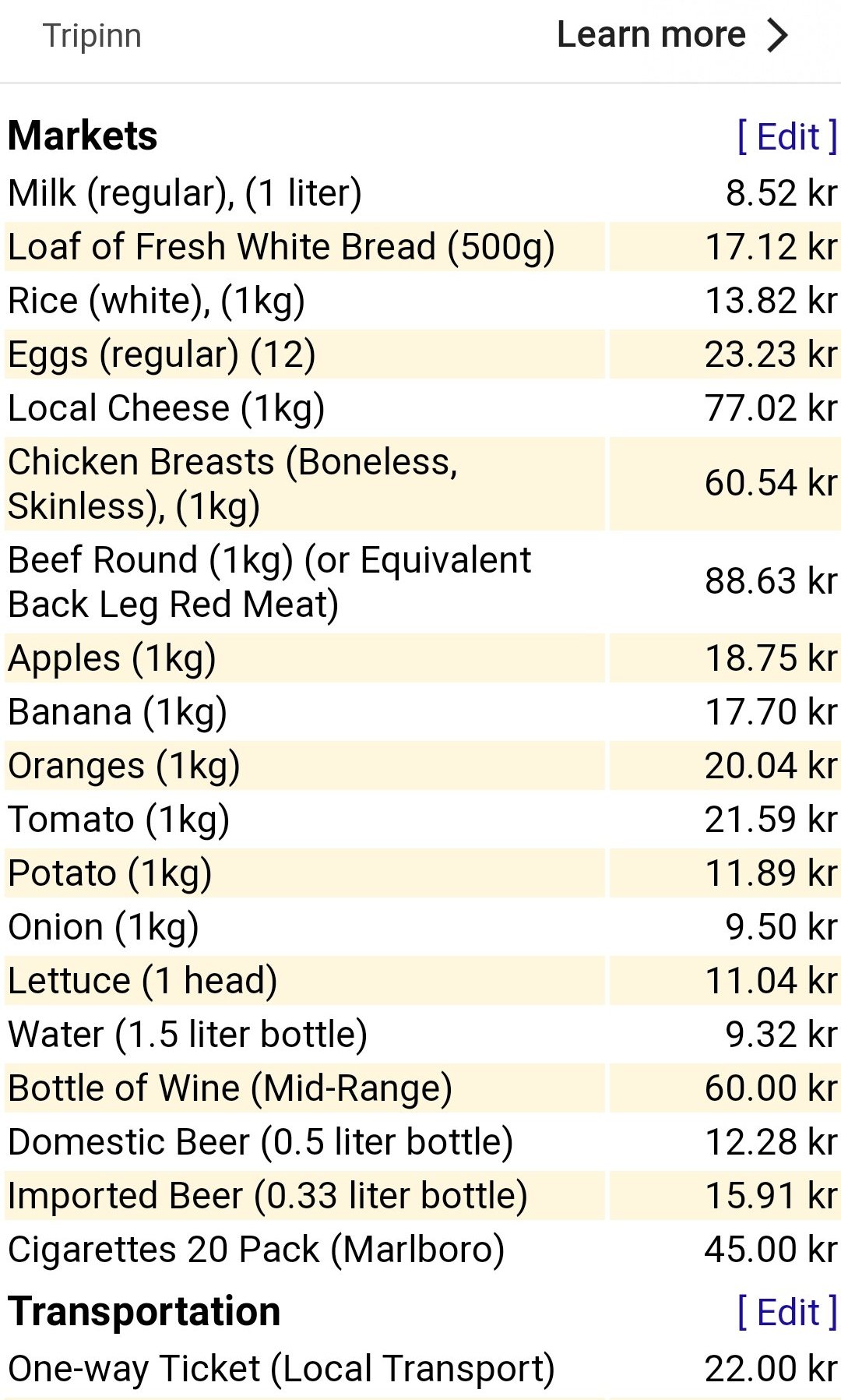Open the Learn more ad link
Image resolution: width=841 pixels, height=1400 pixels.
(x=651, y=36)
